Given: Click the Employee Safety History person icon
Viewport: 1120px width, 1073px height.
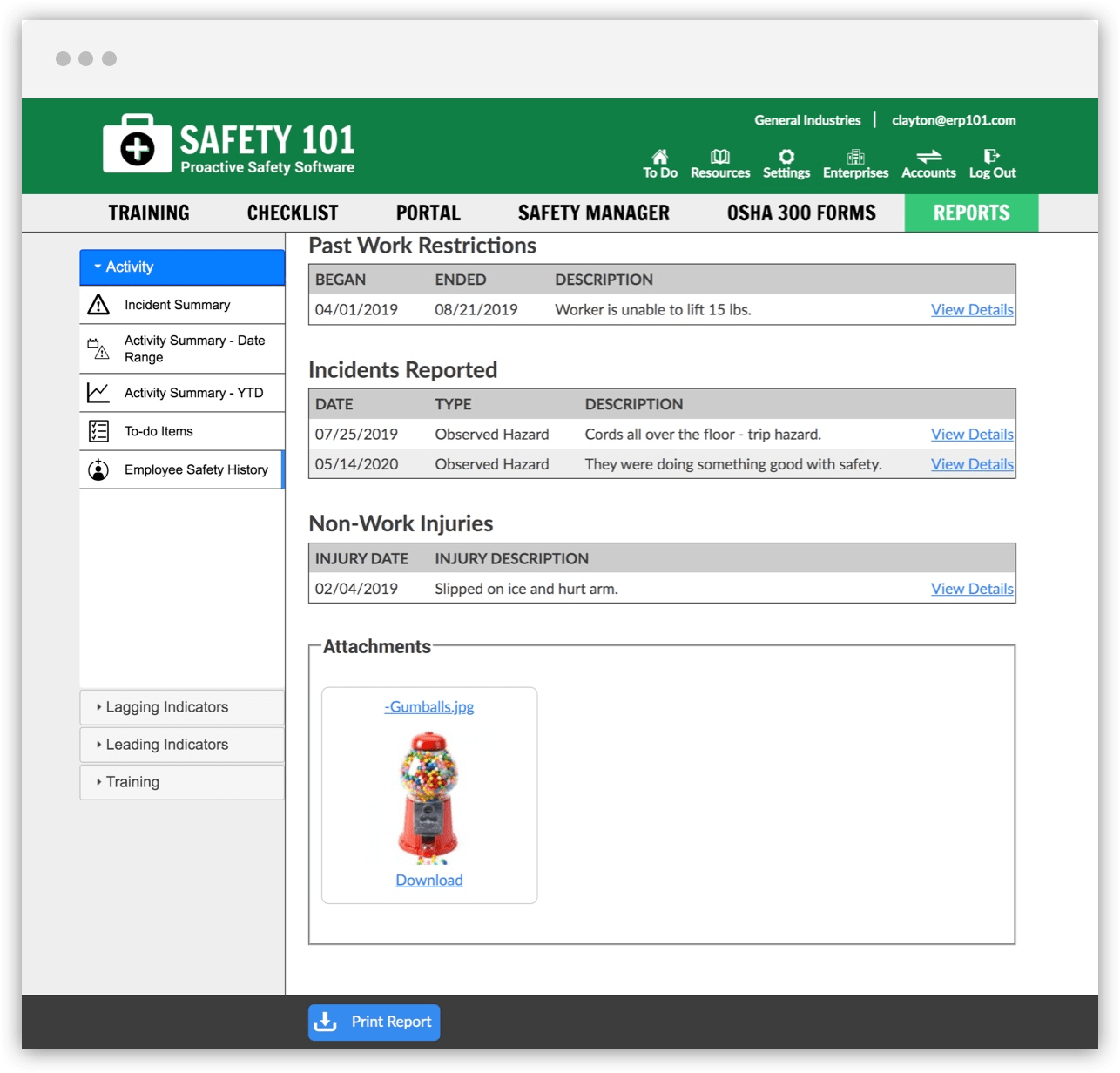Looking at the screenshot, I should coord(98,469).
